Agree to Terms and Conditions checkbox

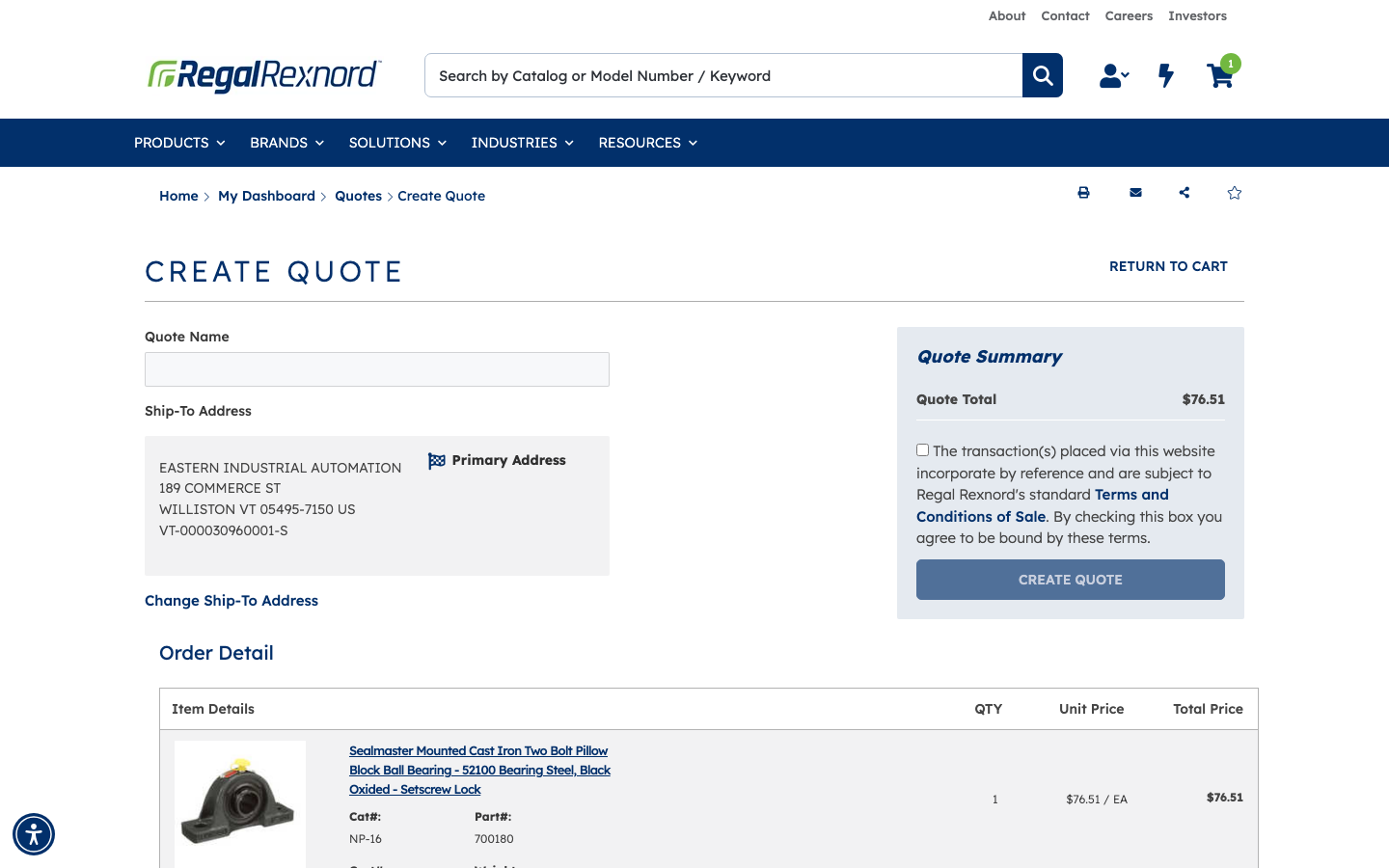pos(923,450)
